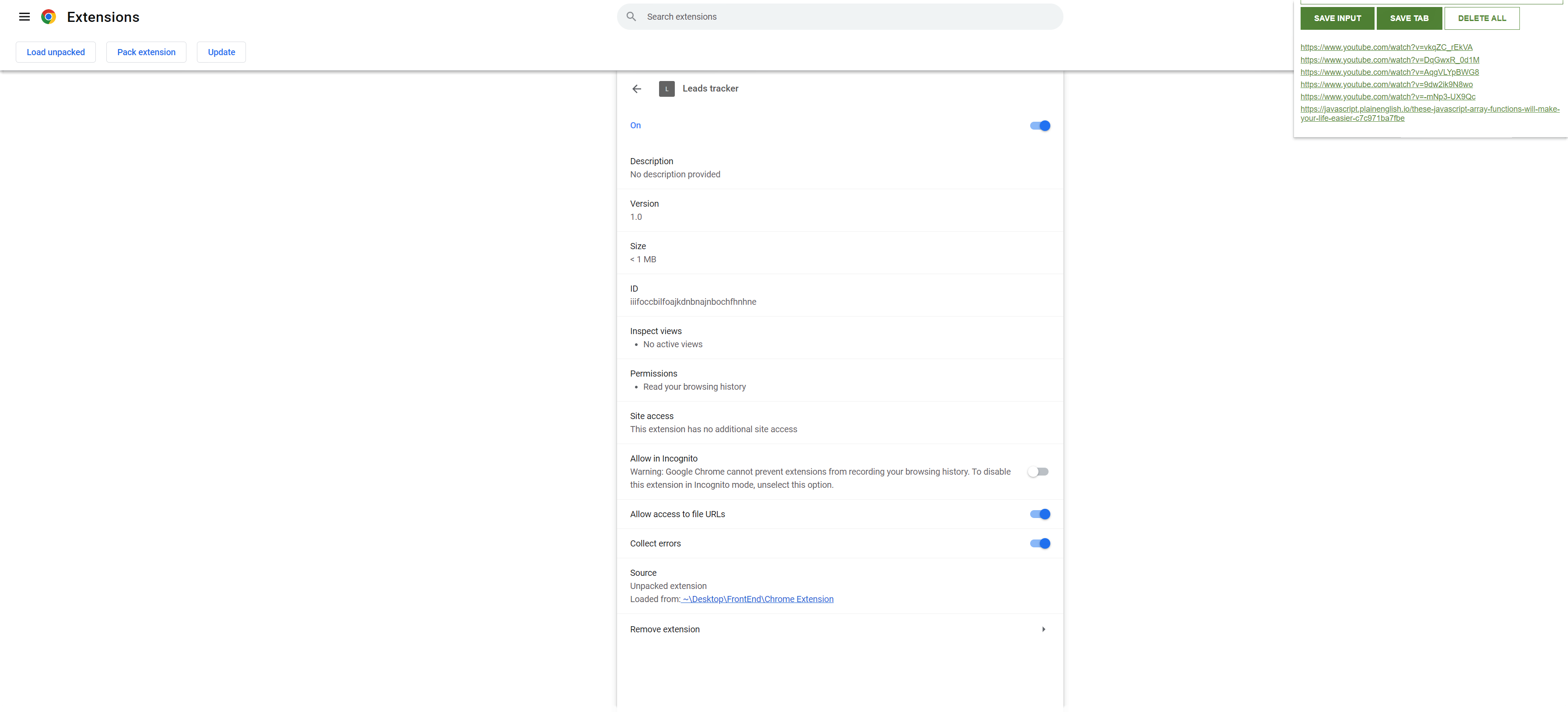Click the Load unpacked button
The height and width of the screenshot is (712, 1568).
(x=56, y=52)
